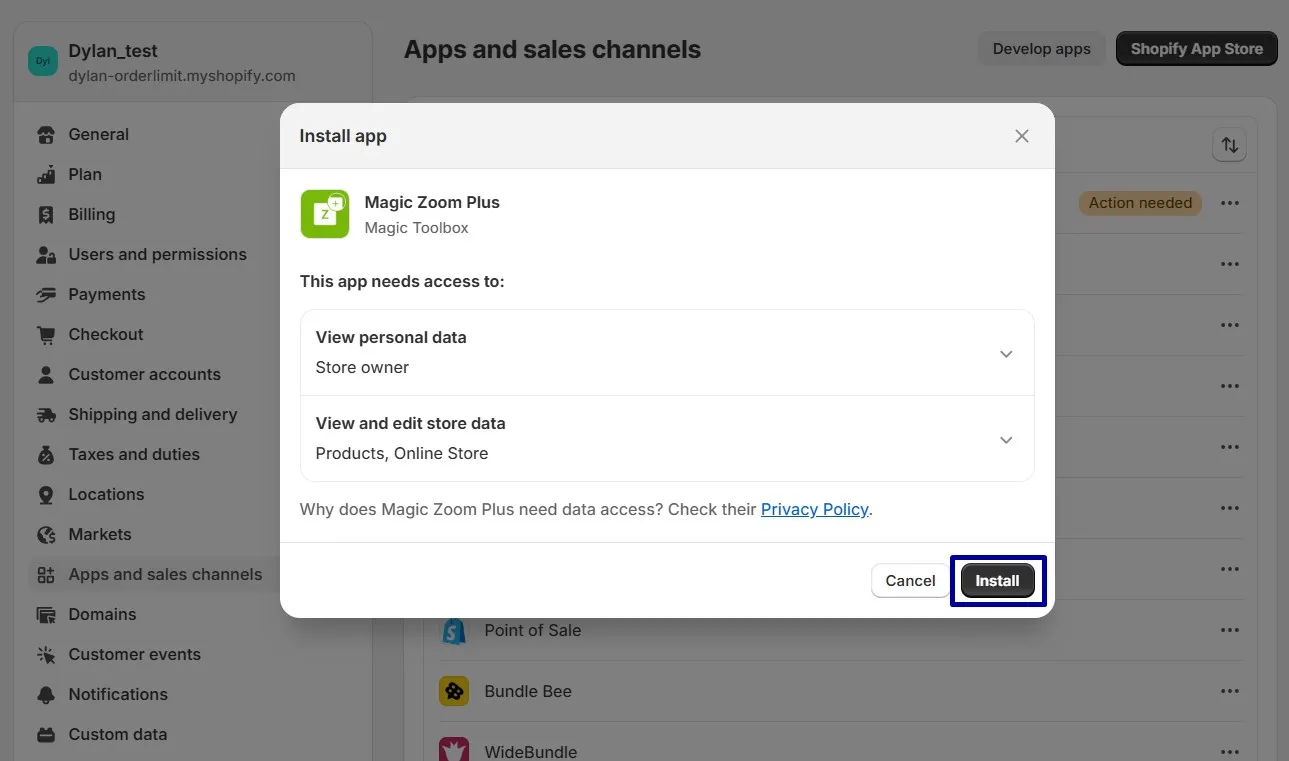The image size is (1289, 761).
Task: Click the Point of Sale app icon
Action: 454,630
